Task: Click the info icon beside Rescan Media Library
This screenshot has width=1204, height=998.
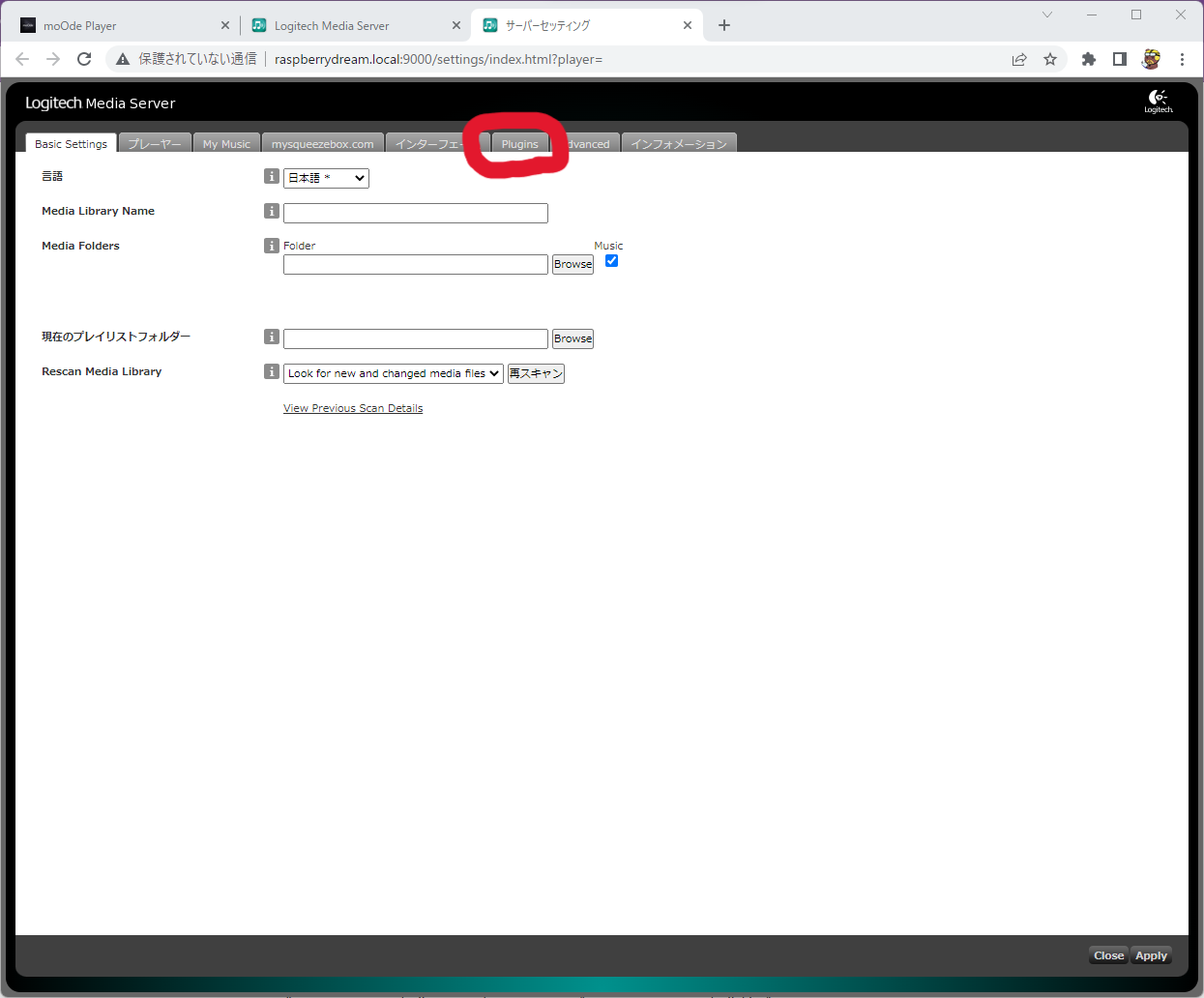Action: [x=272, y=371]
